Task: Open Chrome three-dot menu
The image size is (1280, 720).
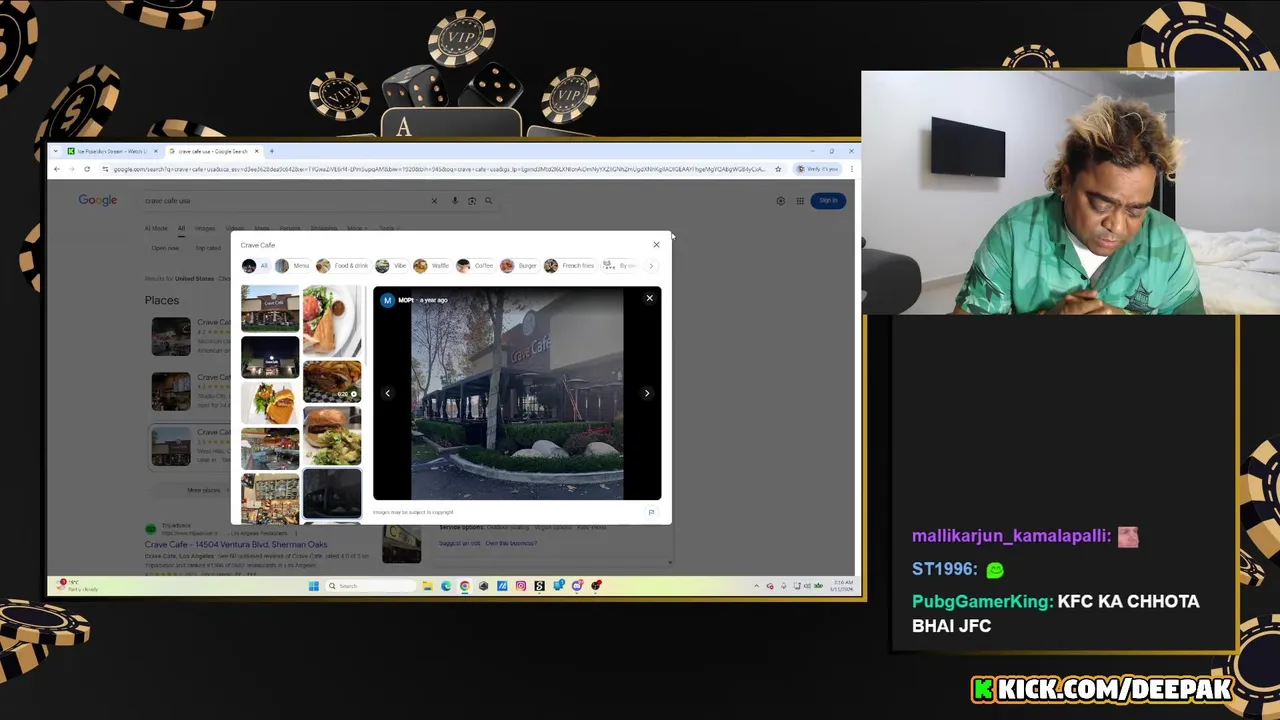Action: pyautogui.click(x=851, y=169)
